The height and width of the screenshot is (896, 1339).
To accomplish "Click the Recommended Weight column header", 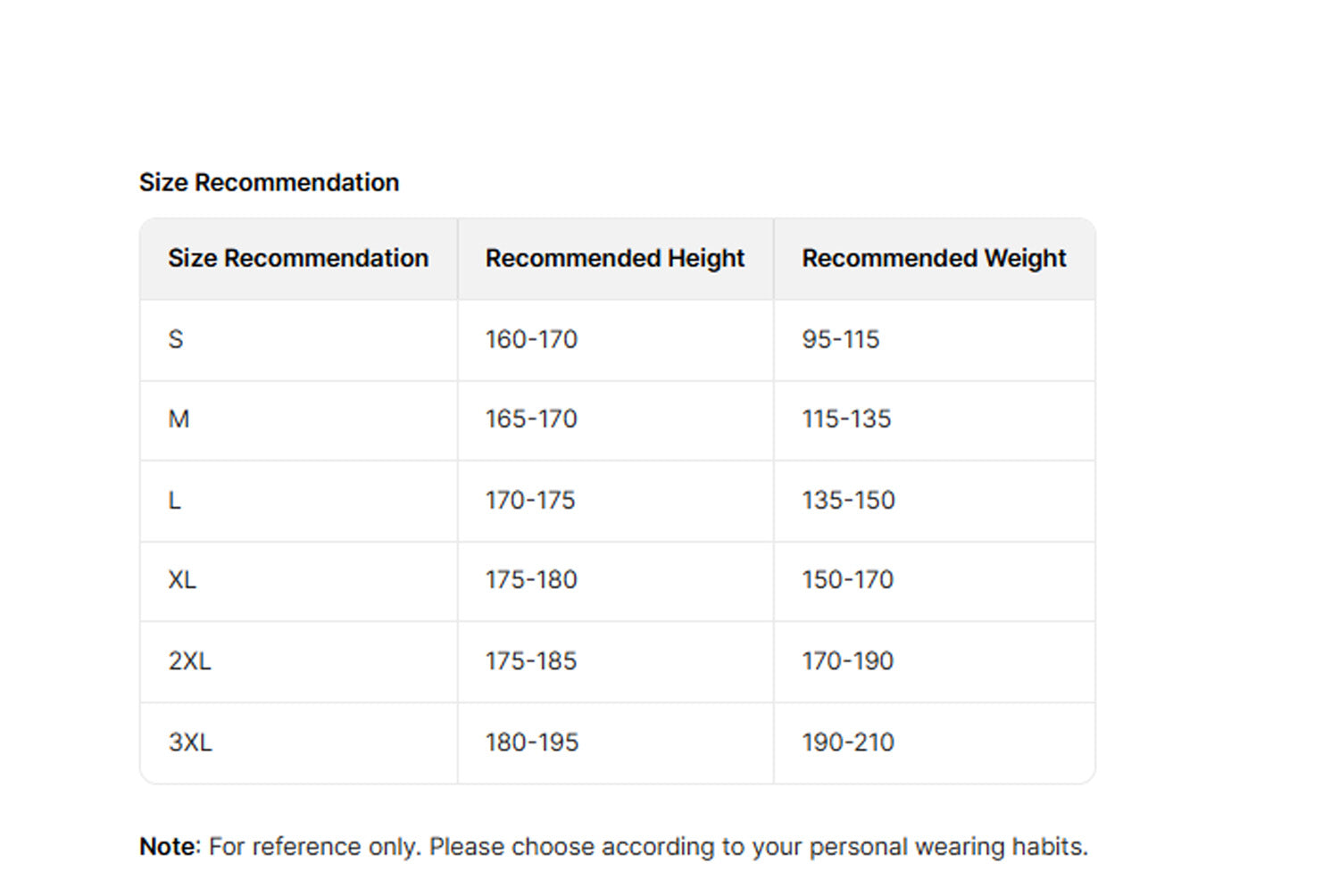I will [933, 258].
